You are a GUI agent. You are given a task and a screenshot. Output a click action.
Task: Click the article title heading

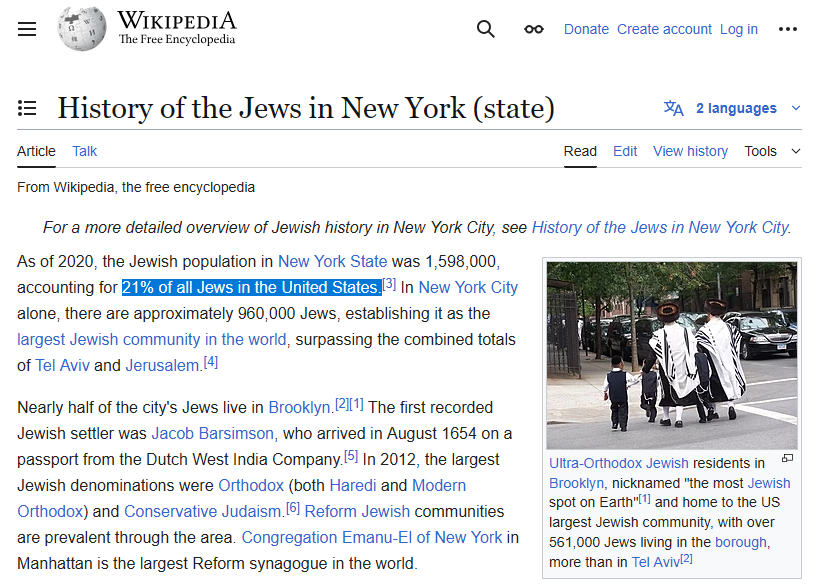point(306,108)
